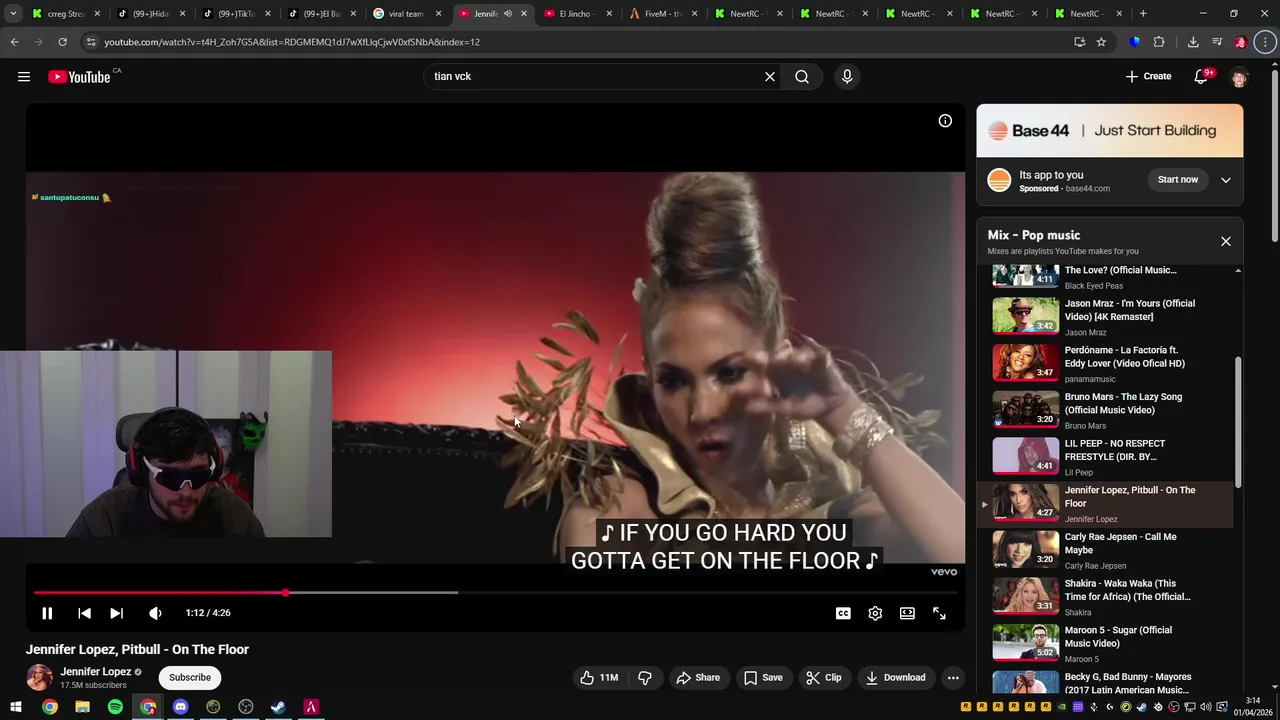Switch to theater mode

point(907,613)
